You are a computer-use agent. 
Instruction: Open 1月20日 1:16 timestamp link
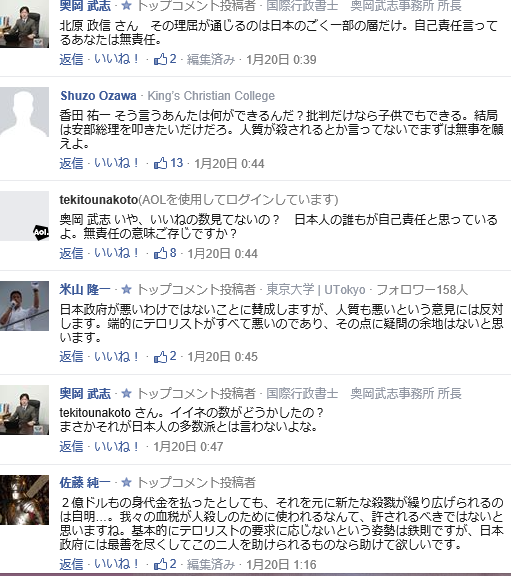click(x=281, y=564)
